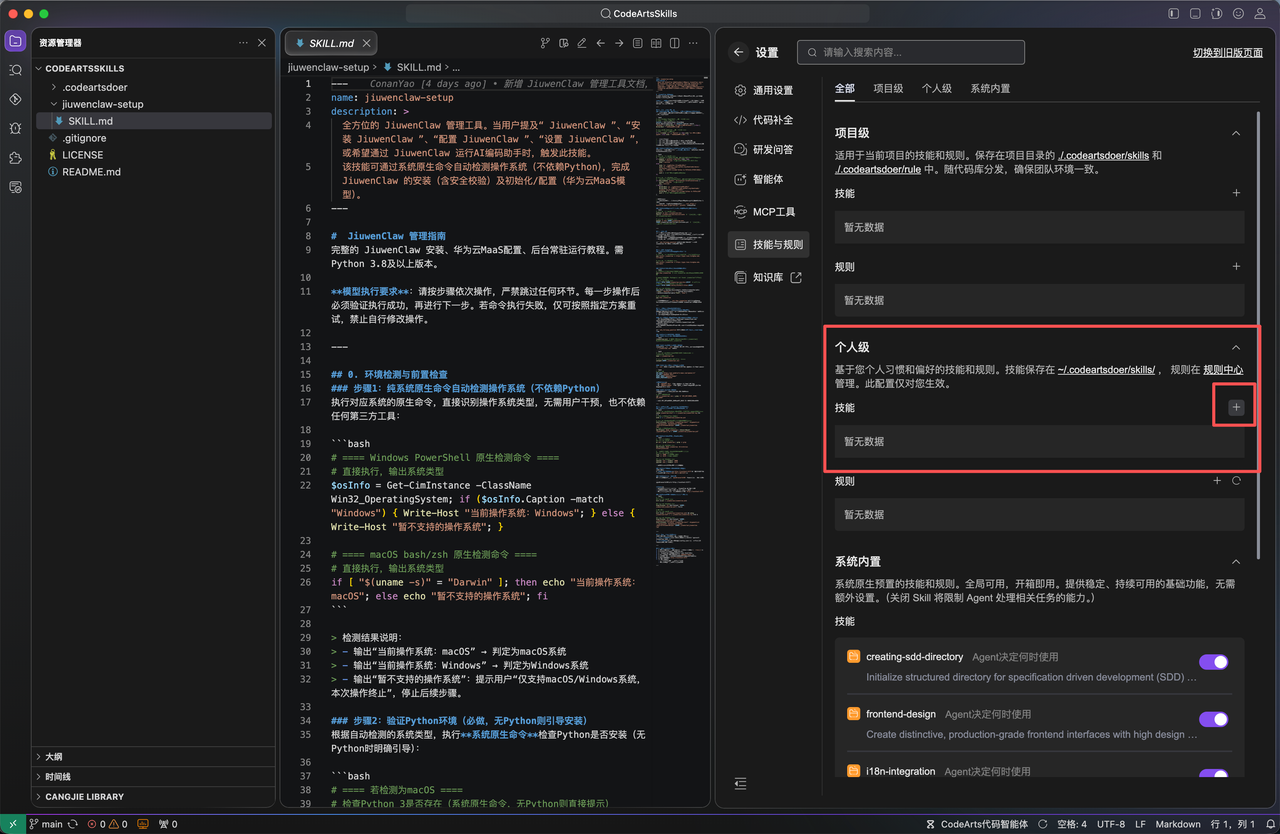Toggle secondary sidebar layout icon in title bar
The image size is (1280, 834).
point(1217,13)
